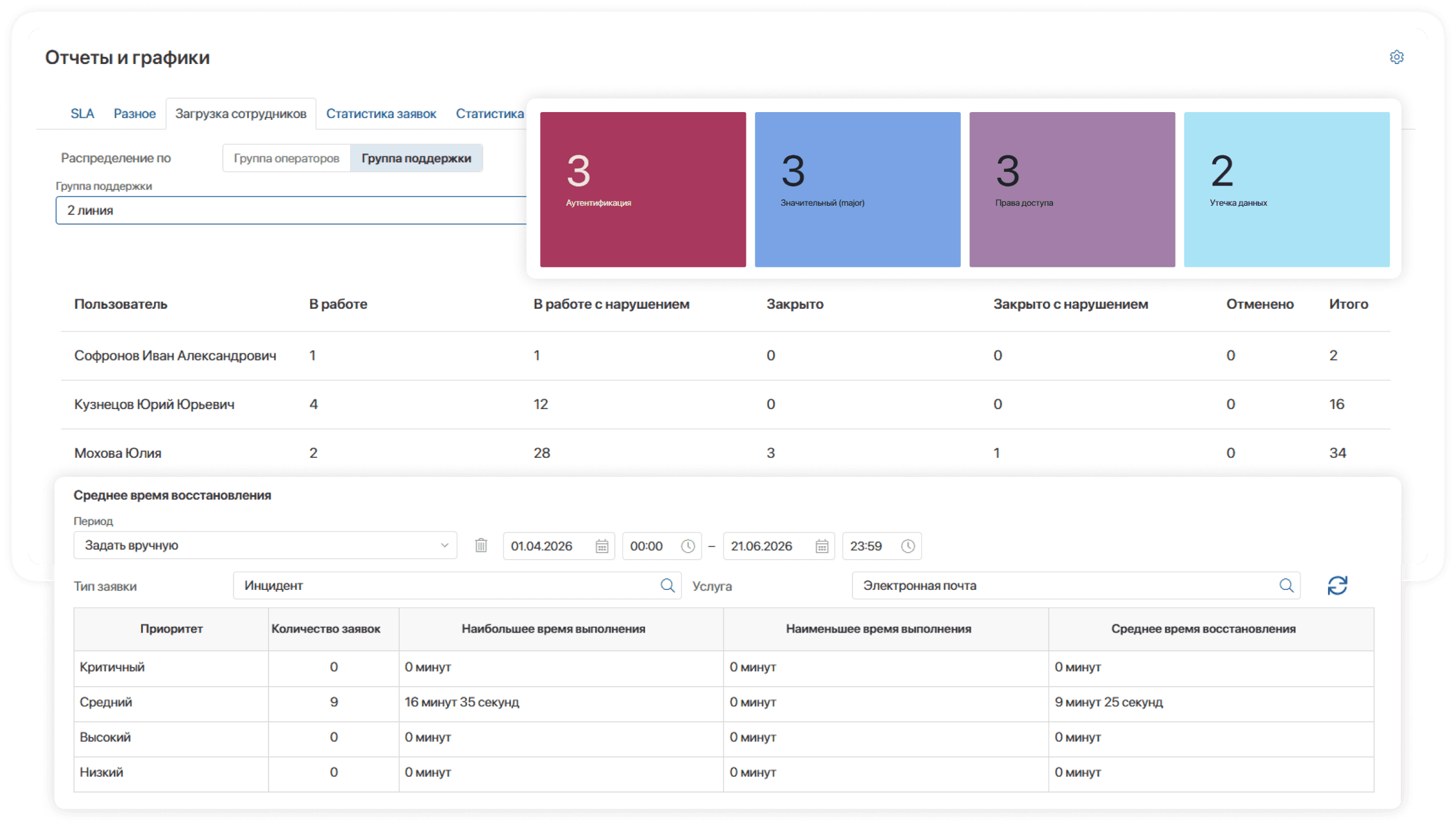1456x836 pixels.
Task: Click the end date field 21.06.2026
Action: tap(778, 546)
